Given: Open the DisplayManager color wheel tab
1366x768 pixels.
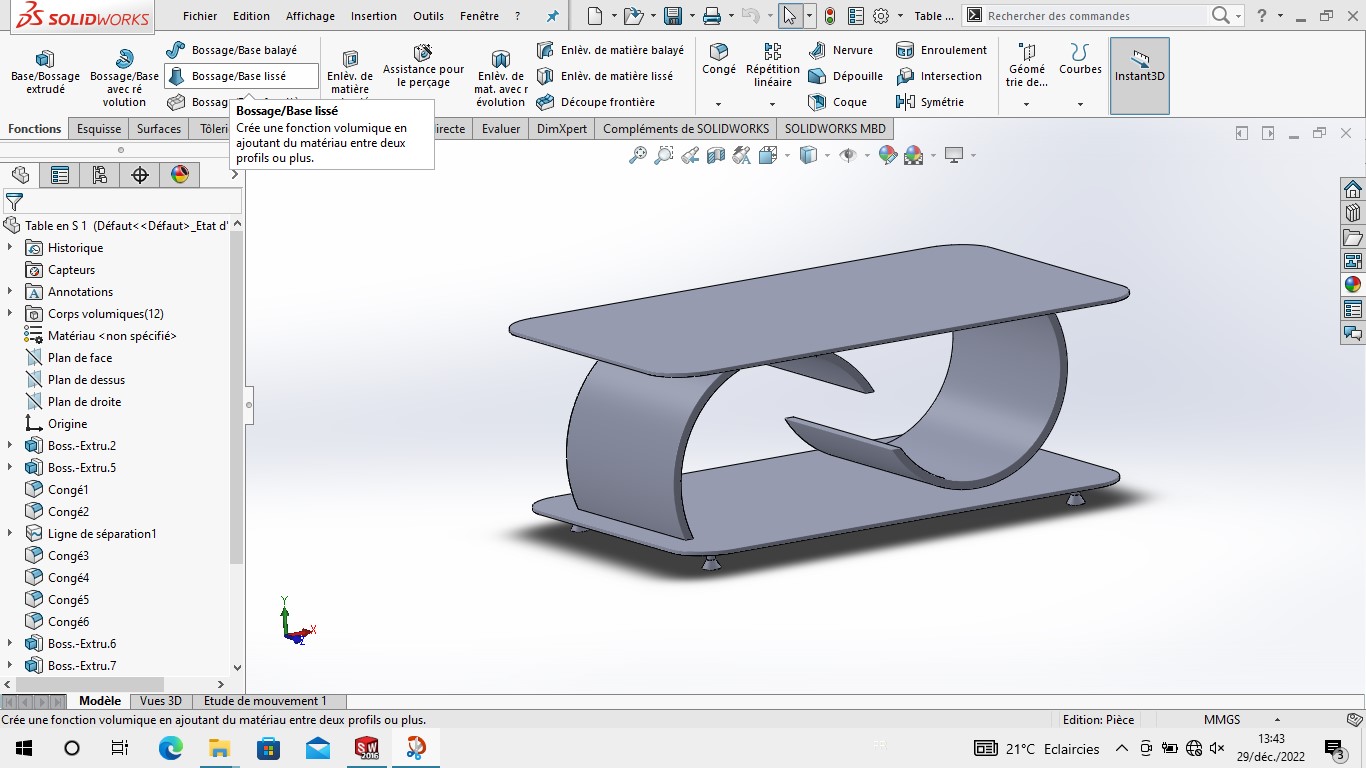Looking at the screenshot, I should [180, 175].
